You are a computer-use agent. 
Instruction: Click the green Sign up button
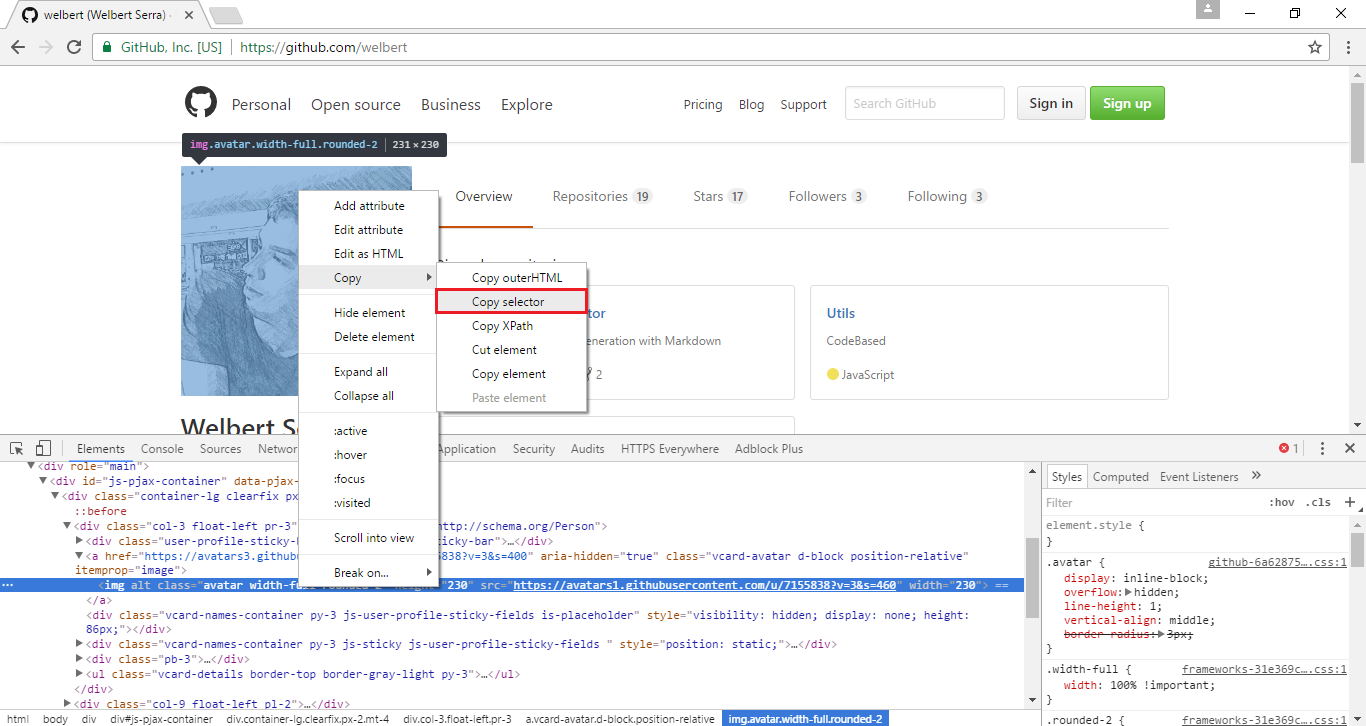tap(1127, 103)
